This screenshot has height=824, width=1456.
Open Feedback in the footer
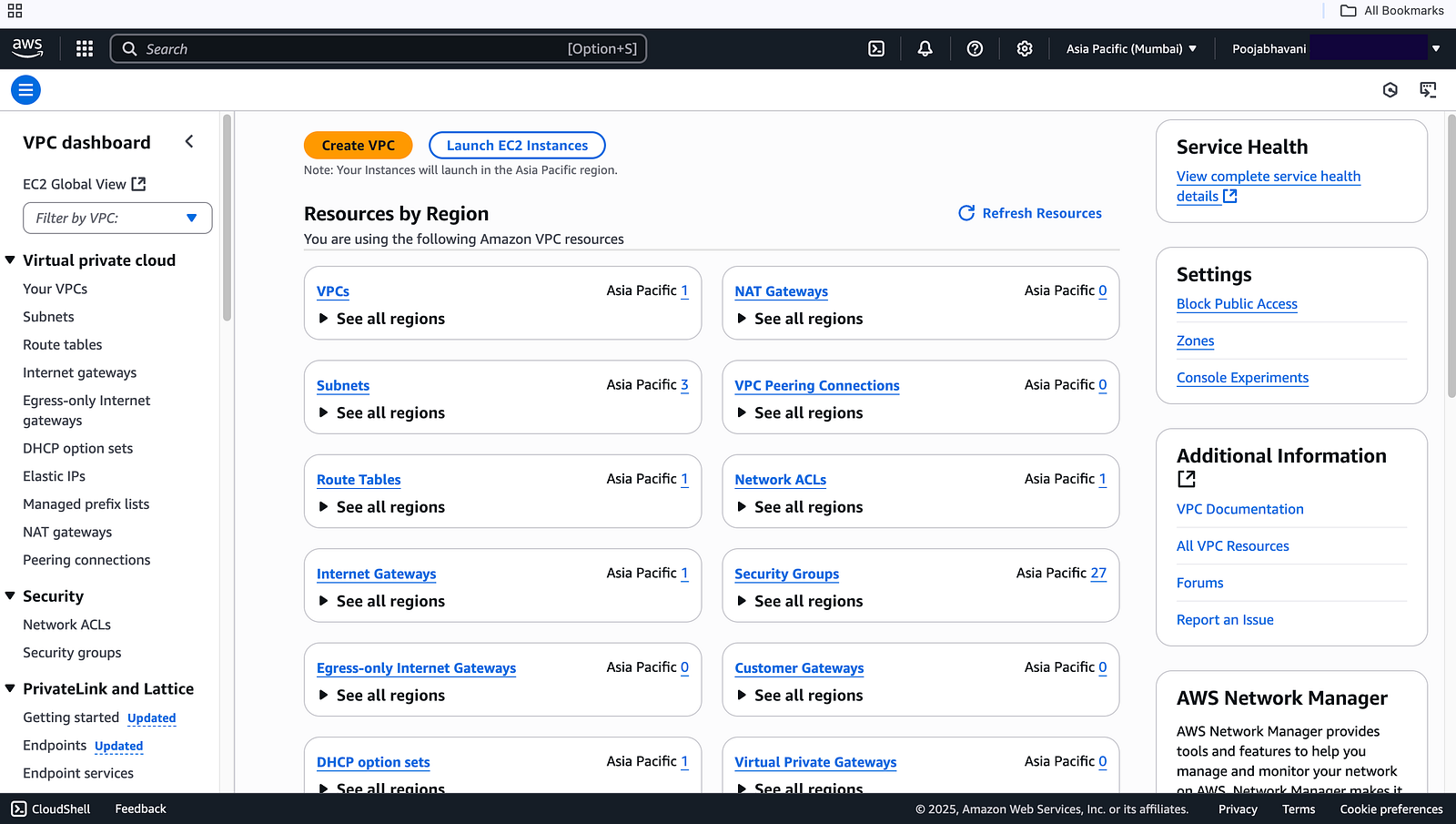141,809
